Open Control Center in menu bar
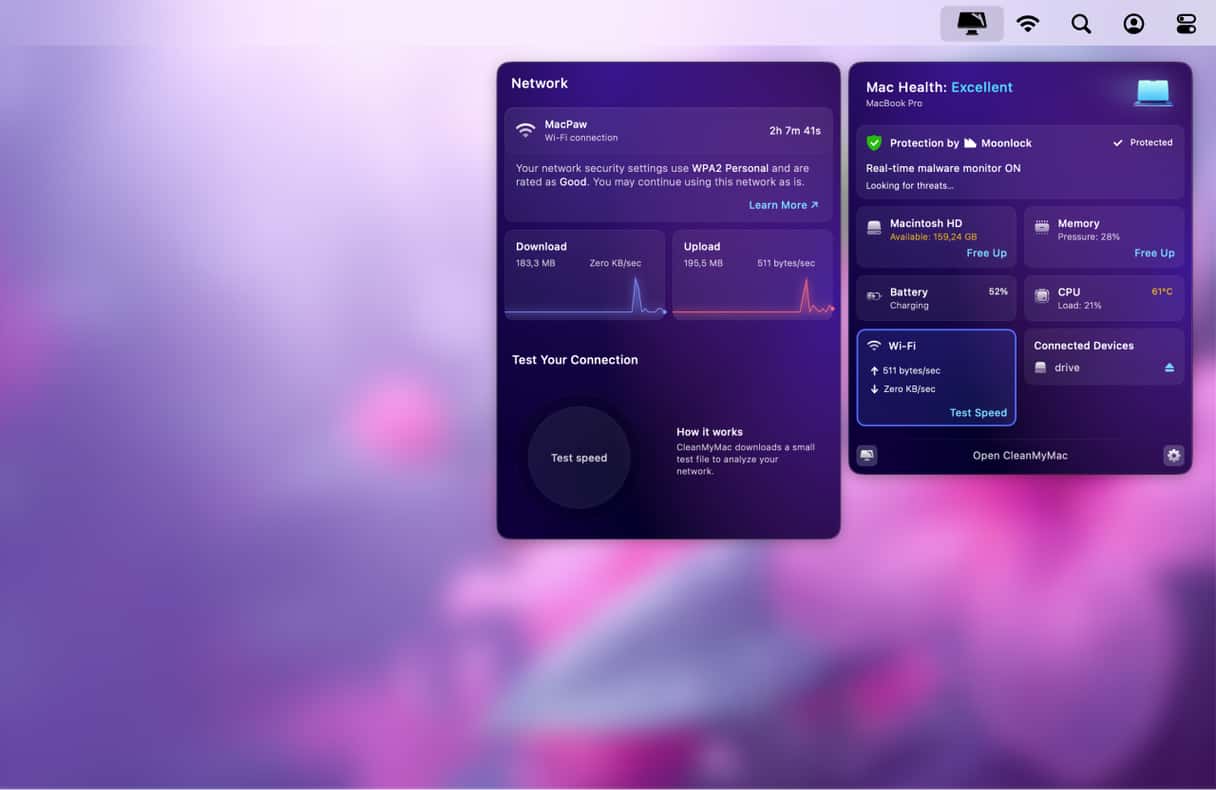 [x=1186, y=24]
